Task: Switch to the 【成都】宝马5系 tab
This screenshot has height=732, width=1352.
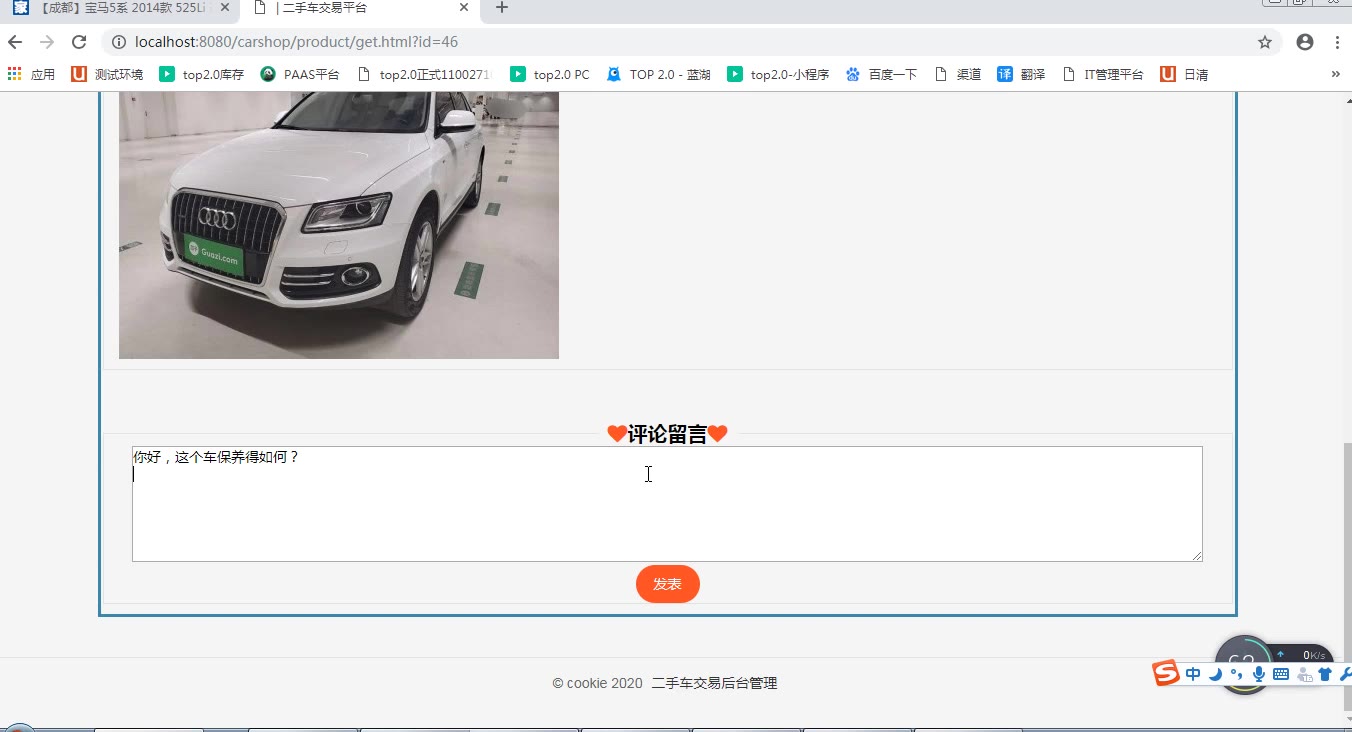Action: click(x=120, y=9)
